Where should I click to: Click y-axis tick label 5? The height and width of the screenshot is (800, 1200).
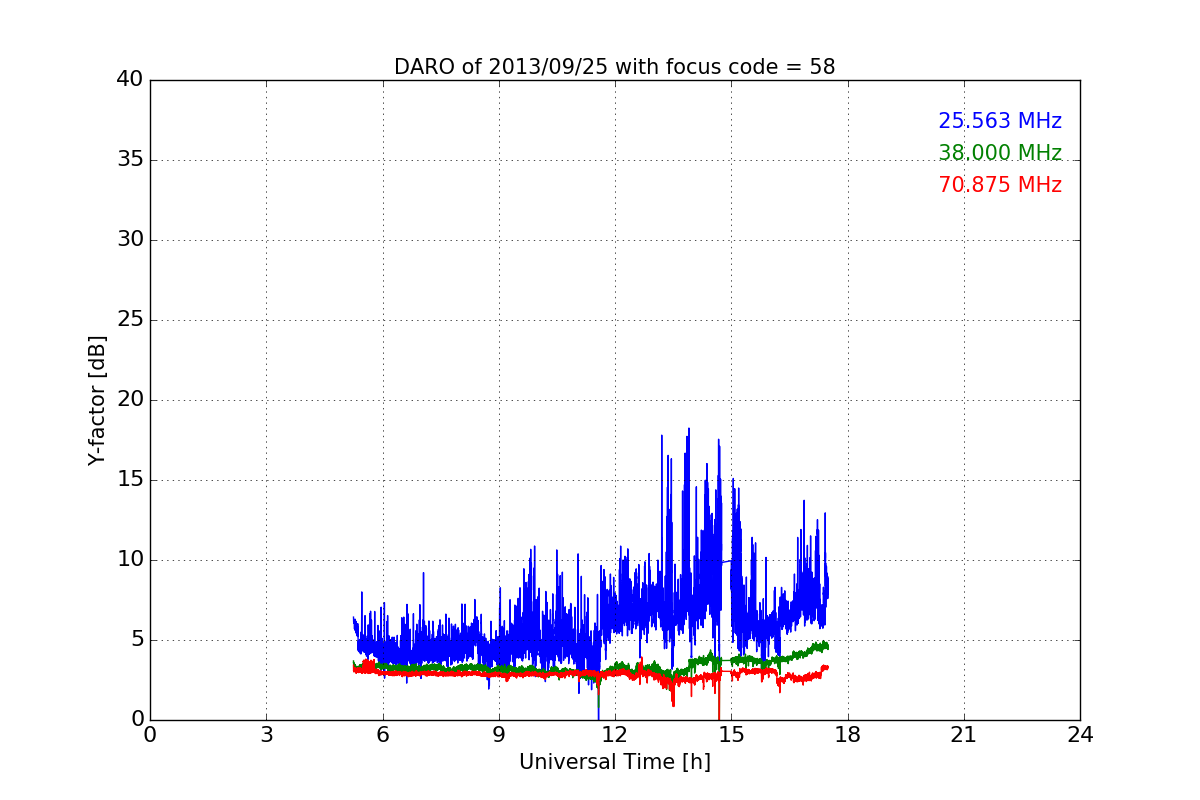tap(137, 640)
